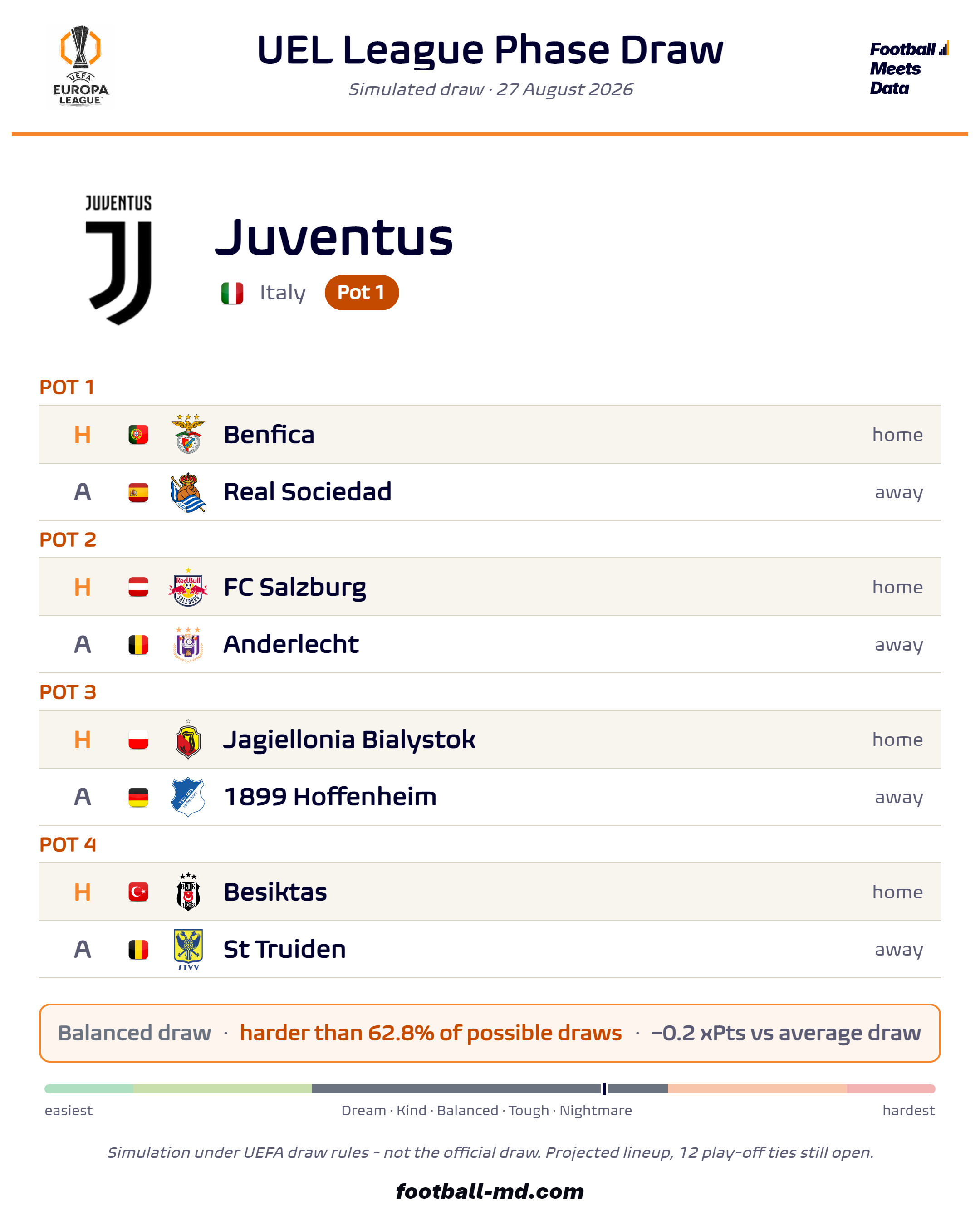Click the Hoffenheim blue crest
This screenshot has width=980, height=1225.
click(x=188, y=797)
